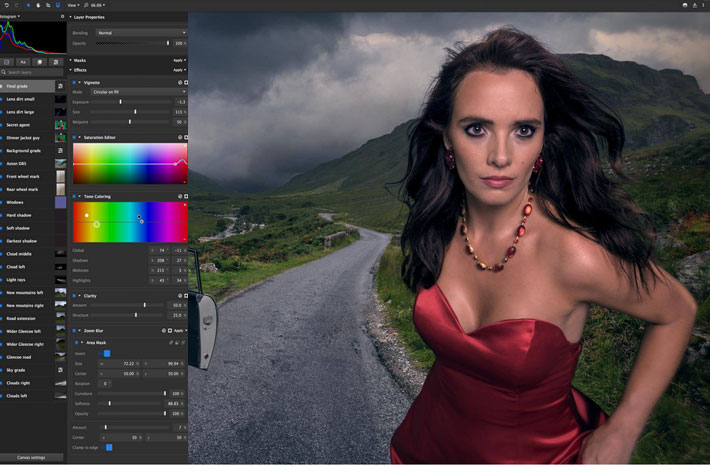Click the Undo icon in top toolbar
This screenshot has width=710, height=473.
(7, 5)
